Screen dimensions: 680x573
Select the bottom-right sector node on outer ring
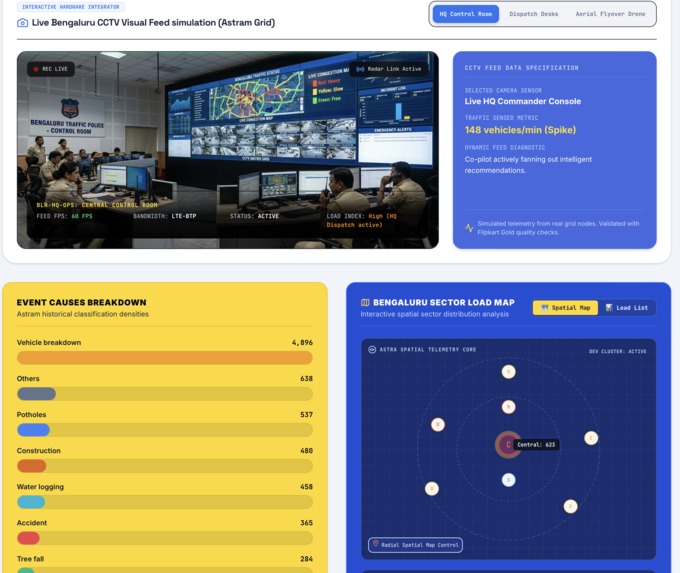click(x=570, y=506)
